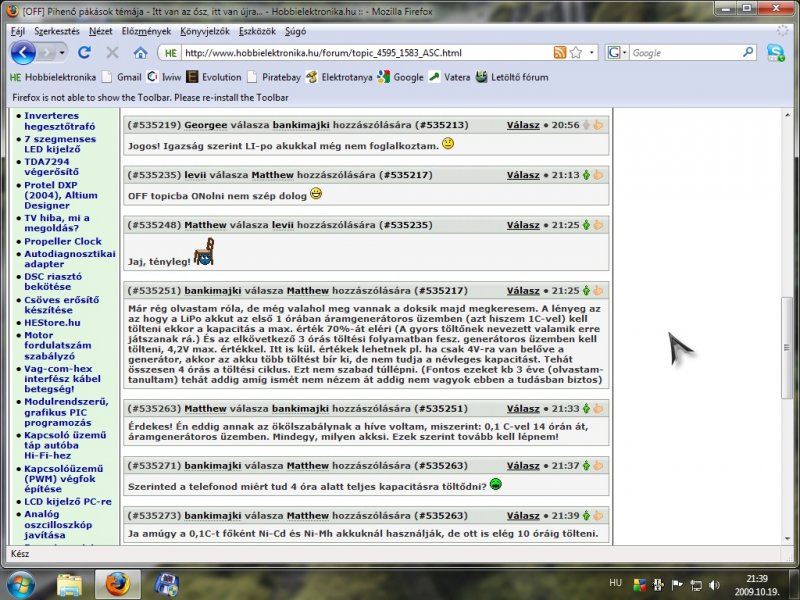Viewport: 800px width, 600px height.
Task: Click the hand icon on post #535273
Action: click(x=598, y=515)
